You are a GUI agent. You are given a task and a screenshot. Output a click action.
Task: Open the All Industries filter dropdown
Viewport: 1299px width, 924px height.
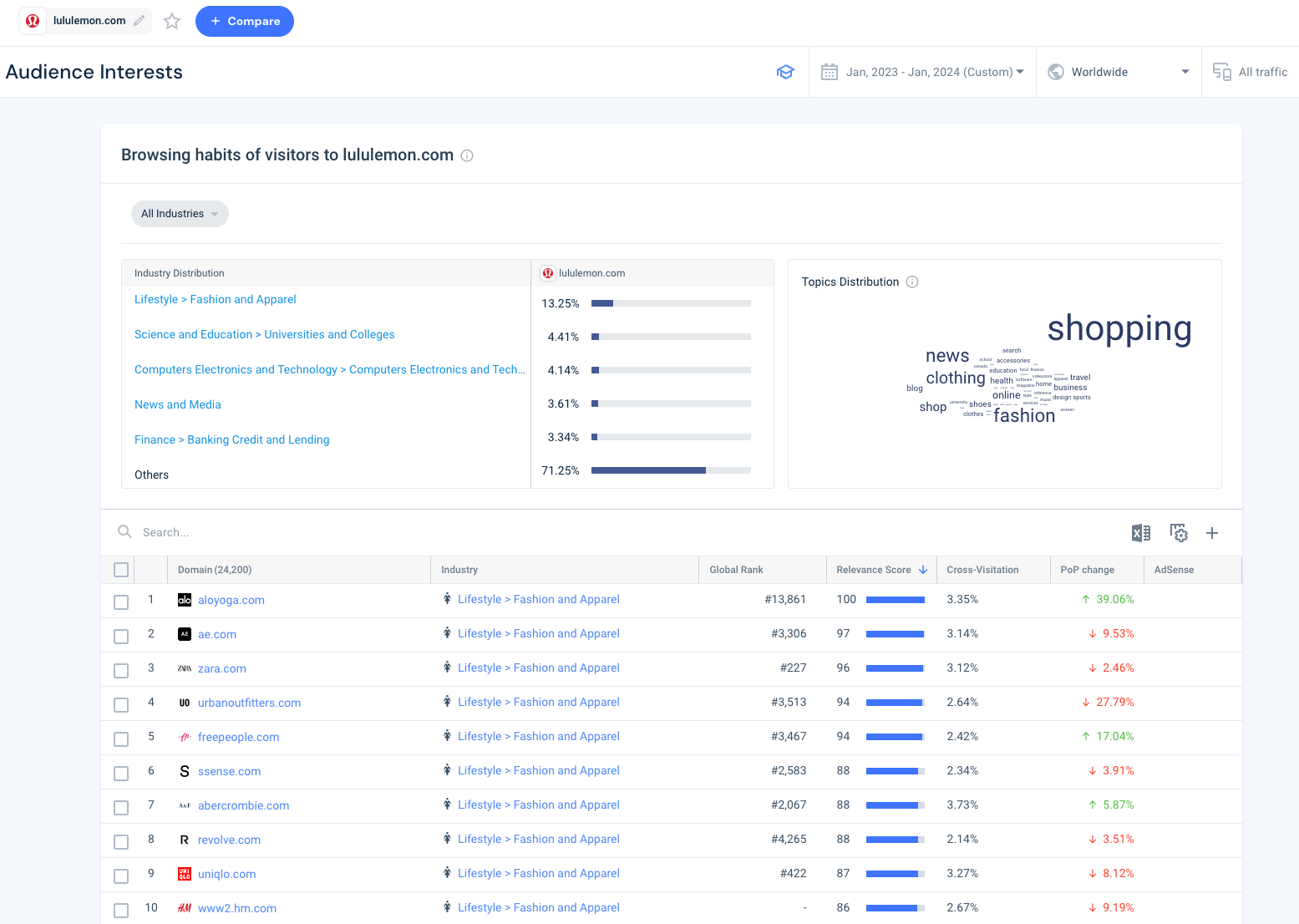click(180, 214)
